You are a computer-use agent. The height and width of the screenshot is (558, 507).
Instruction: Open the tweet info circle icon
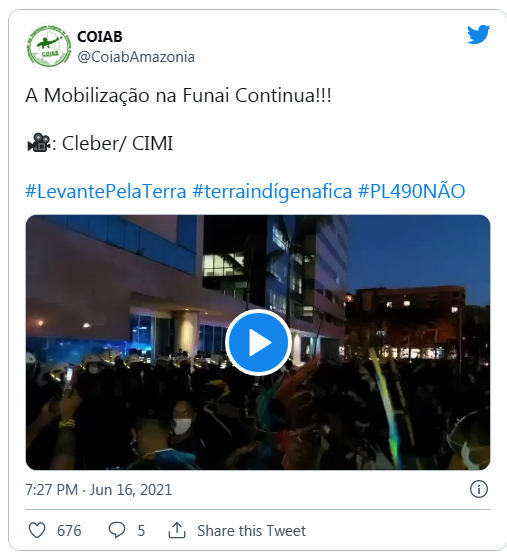[x=479, y=489]
